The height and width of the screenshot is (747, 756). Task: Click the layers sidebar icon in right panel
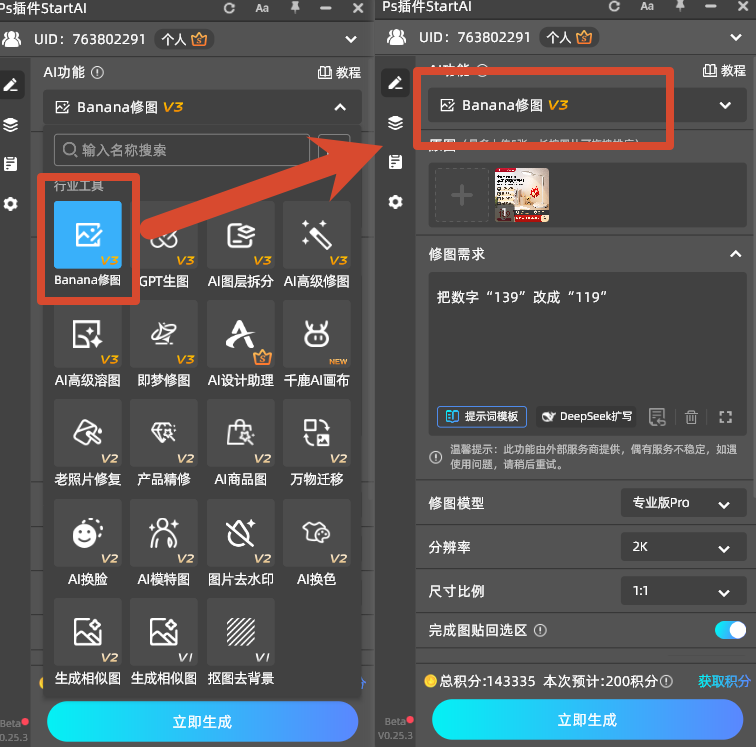tap(395, 122)
